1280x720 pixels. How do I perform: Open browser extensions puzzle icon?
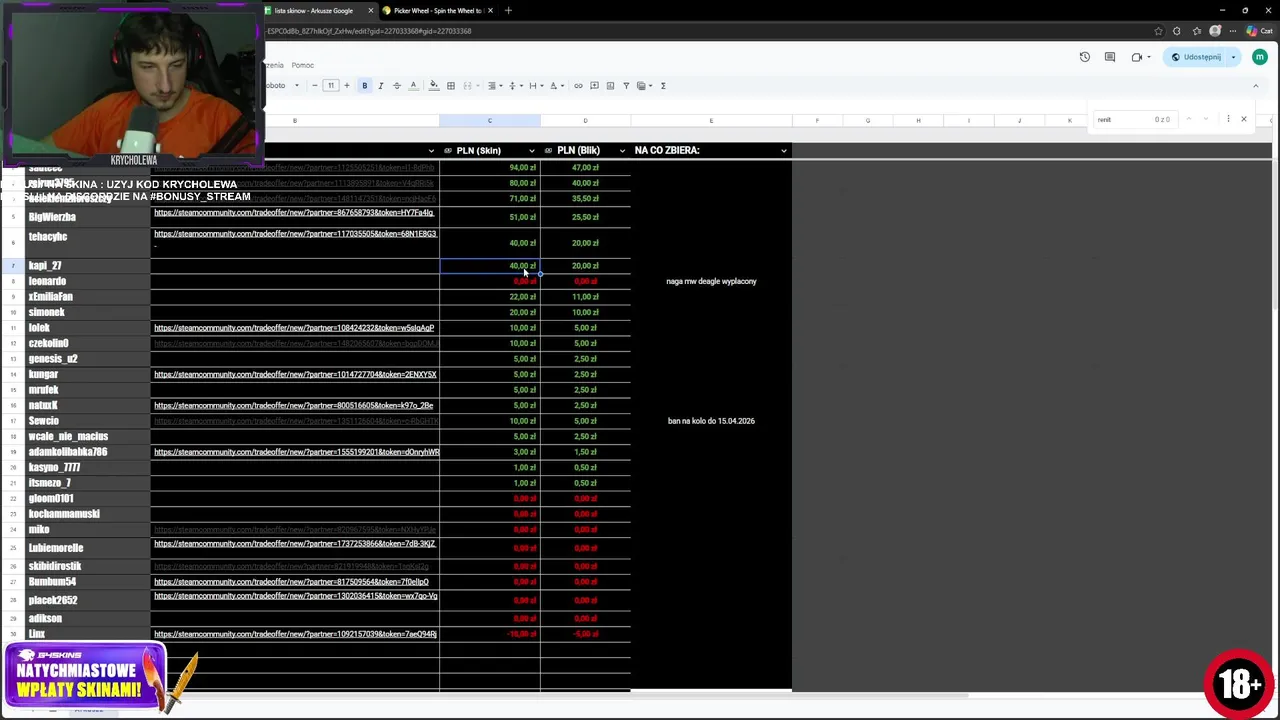tap(1177, 31)
